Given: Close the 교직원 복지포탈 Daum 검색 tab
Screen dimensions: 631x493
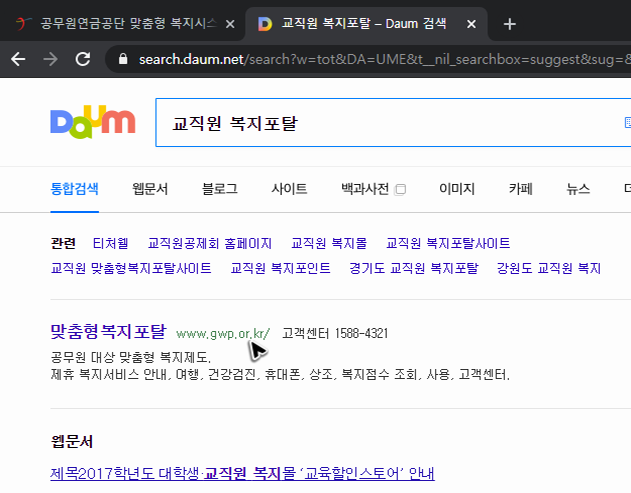Looking at the screenshot, I should pos(471,25).
